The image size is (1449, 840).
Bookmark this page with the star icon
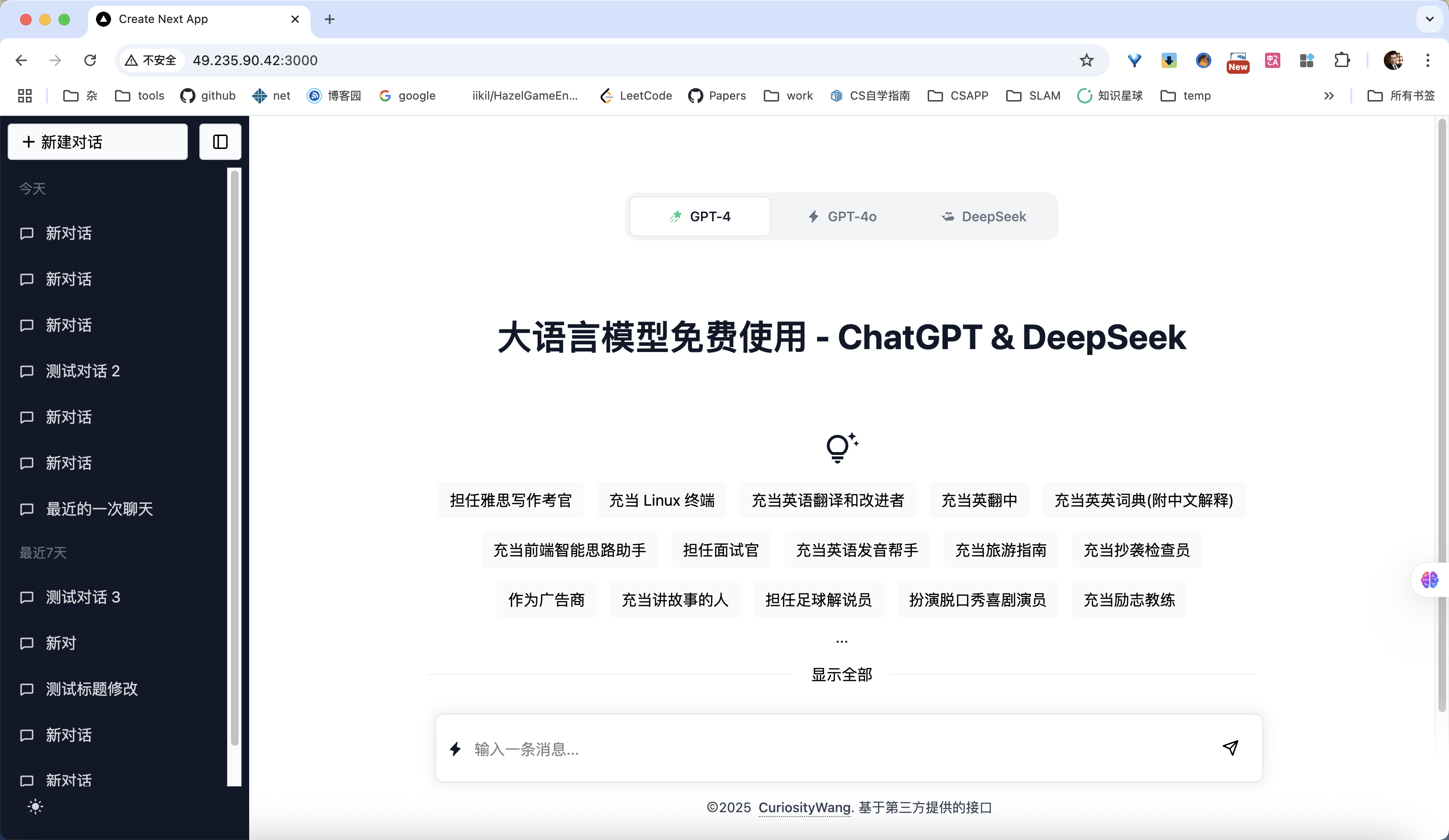tap(1086, 60)
